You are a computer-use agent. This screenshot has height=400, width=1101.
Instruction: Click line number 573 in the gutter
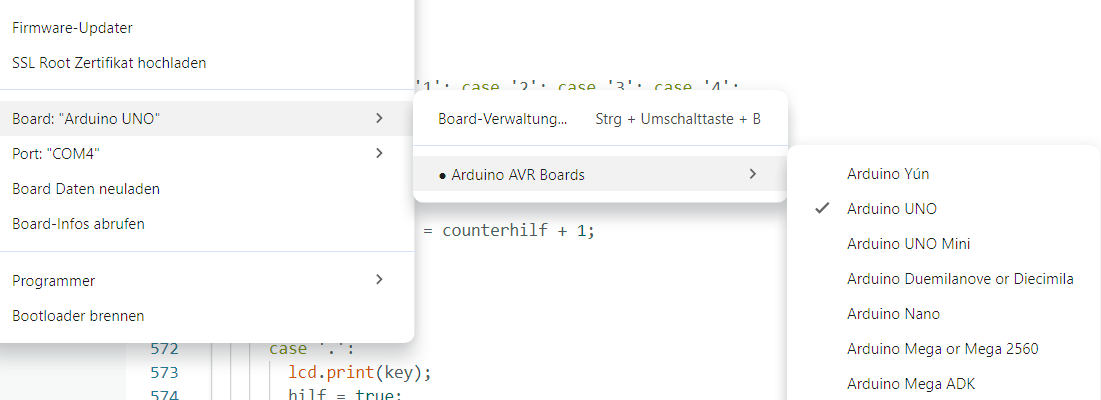pos(164,372)
